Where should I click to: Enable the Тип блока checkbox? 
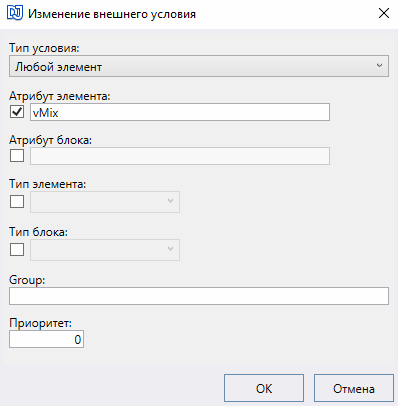coord(17,249)
